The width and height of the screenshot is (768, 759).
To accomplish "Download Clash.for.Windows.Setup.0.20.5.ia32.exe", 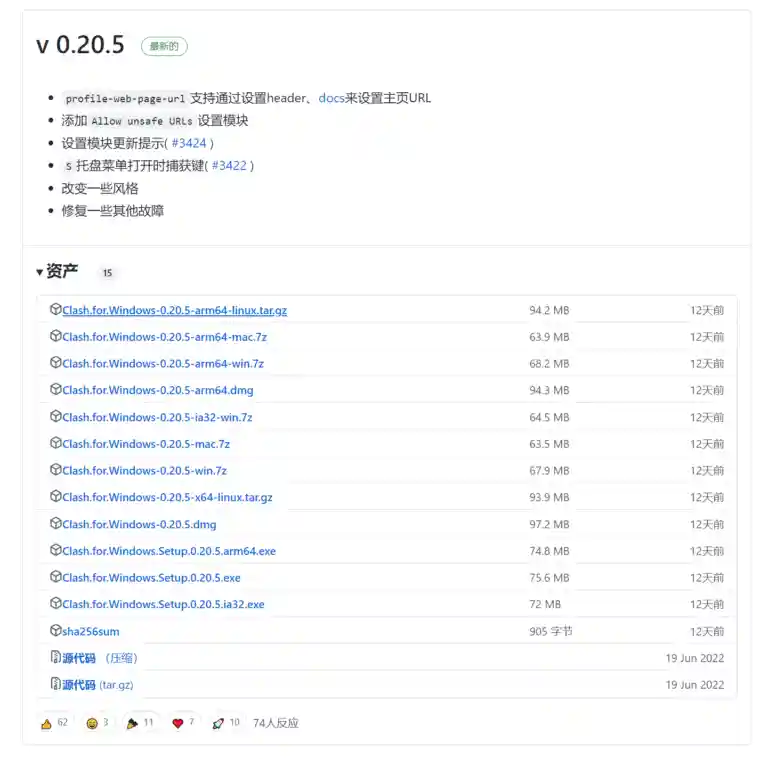I will (163, 604).
